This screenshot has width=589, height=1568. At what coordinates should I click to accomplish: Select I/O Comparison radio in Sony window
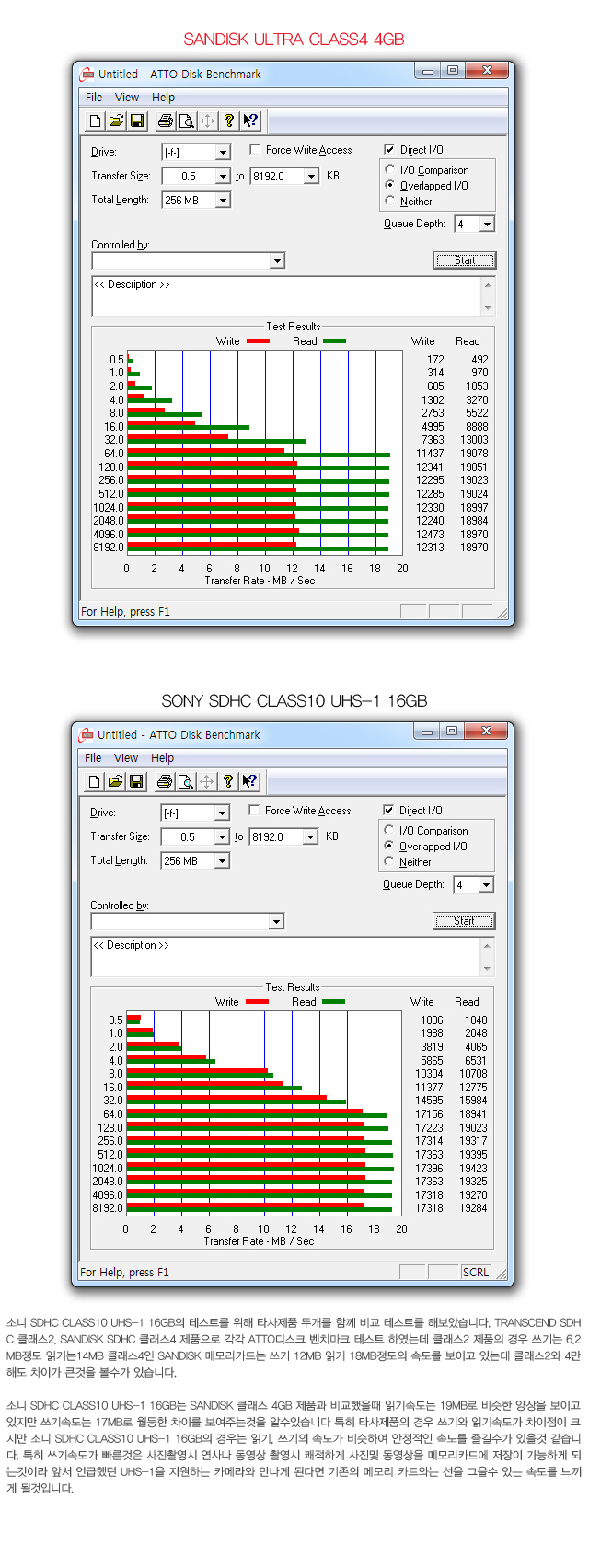pyautogui.click(x=389, y=831)
